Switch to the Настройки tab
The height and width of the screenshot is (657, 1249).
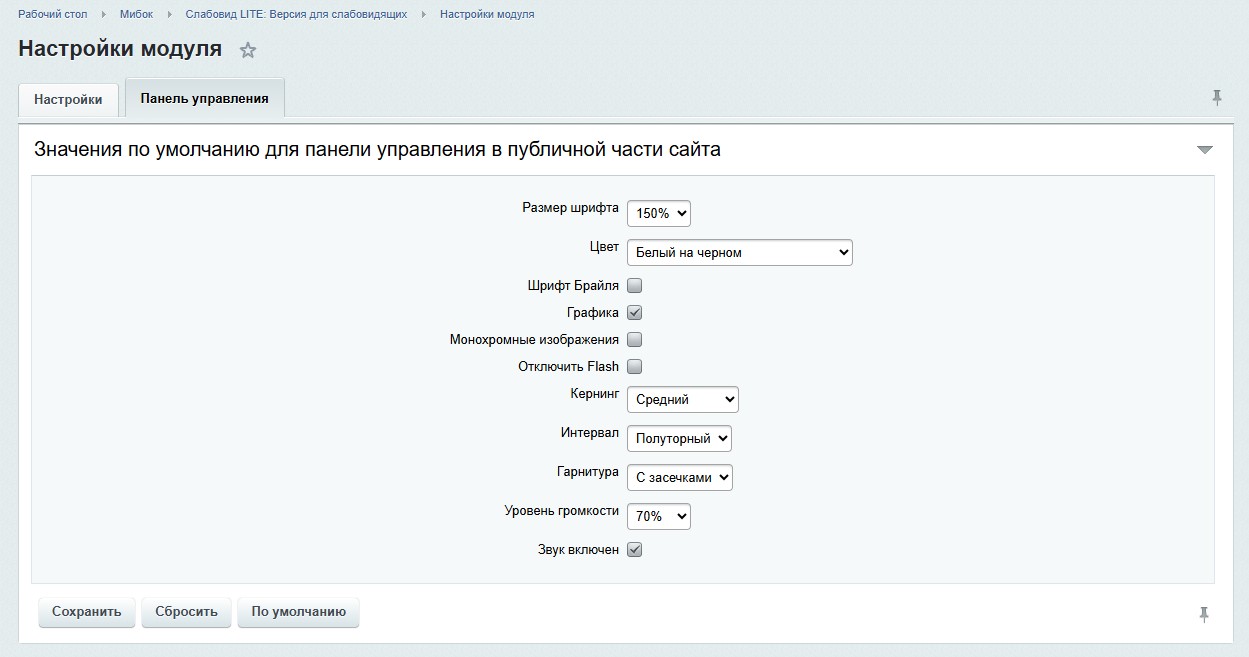tap(68, 100)
